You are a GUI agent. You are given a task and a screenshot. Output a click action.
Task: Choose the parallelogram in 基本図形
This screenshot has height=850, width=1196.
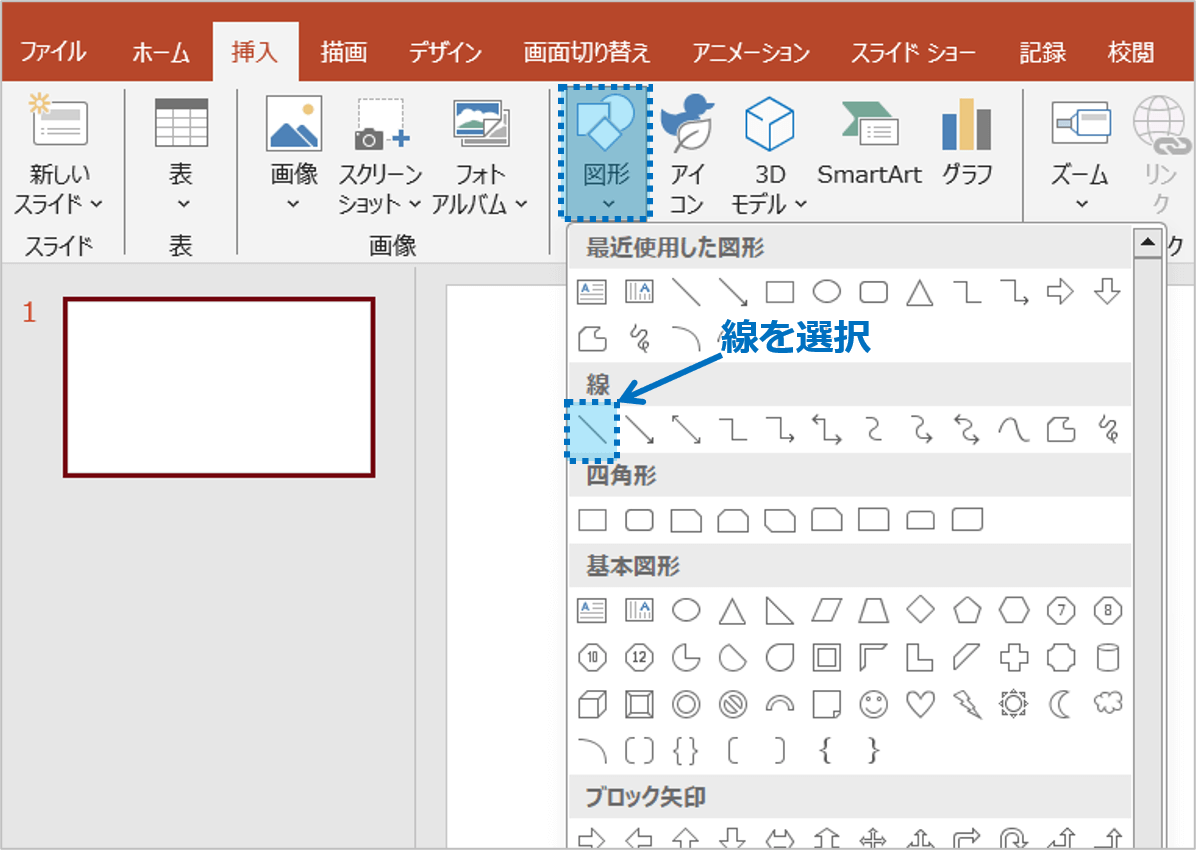(x=827, y=610)
